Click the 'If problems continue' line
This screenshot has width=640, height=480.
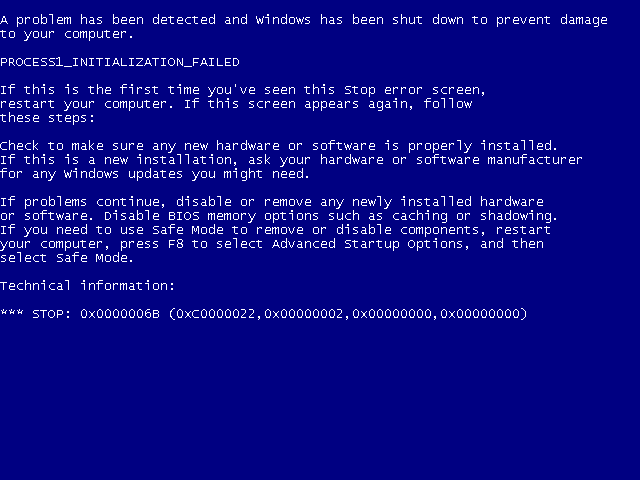click(x=272, y=202)
